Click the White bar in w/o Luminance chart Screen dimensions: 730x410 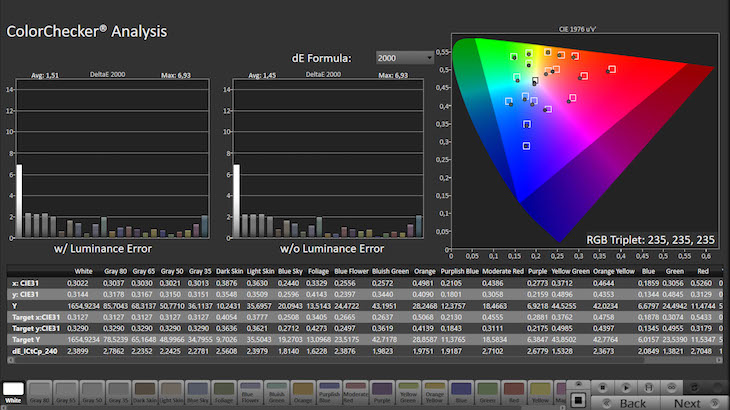(237, 201)
